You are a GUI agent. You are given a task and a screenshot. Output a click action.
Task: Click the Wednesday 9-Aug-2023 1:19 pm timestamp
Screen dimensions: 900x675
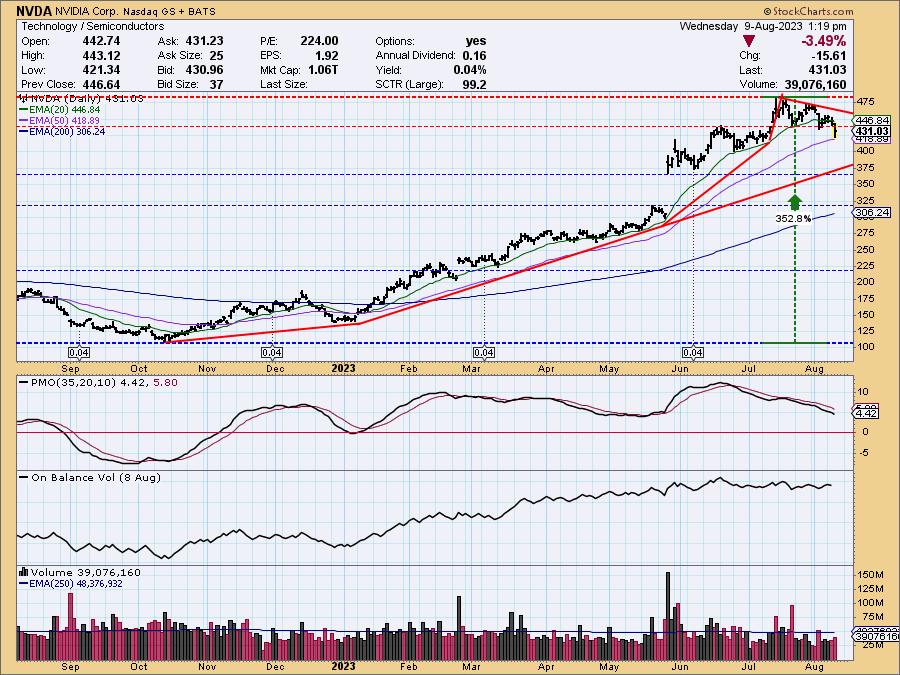(763, 26)
